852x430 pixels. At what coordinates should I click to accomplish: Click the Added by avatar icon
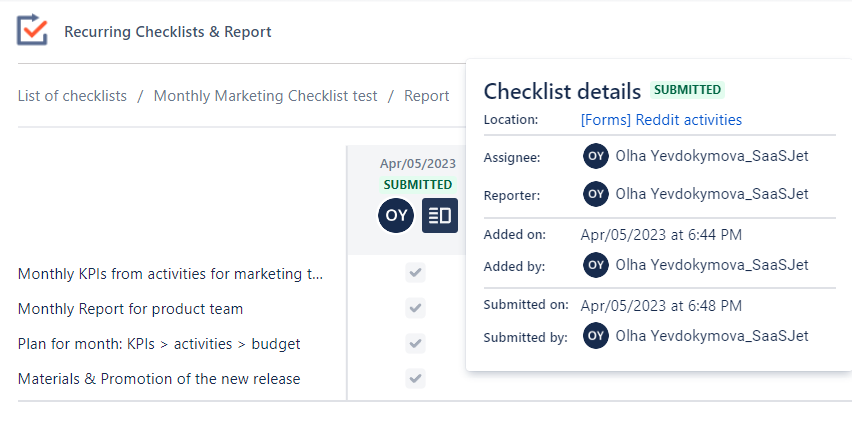point(596,265)
